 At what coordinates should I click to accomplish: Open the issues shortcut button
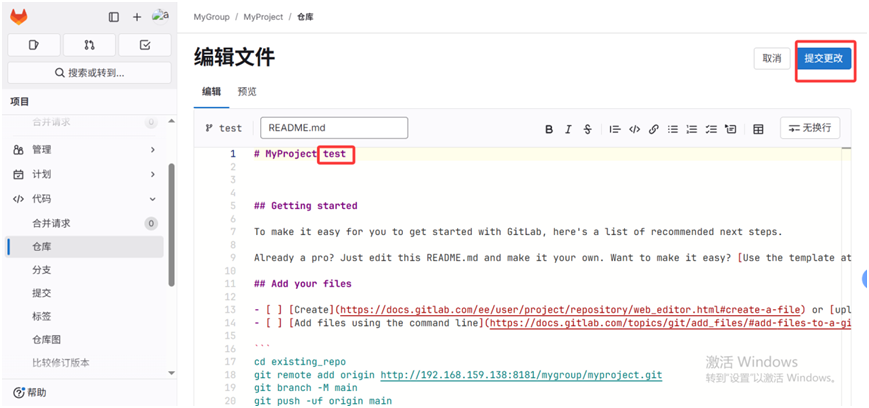34,45
